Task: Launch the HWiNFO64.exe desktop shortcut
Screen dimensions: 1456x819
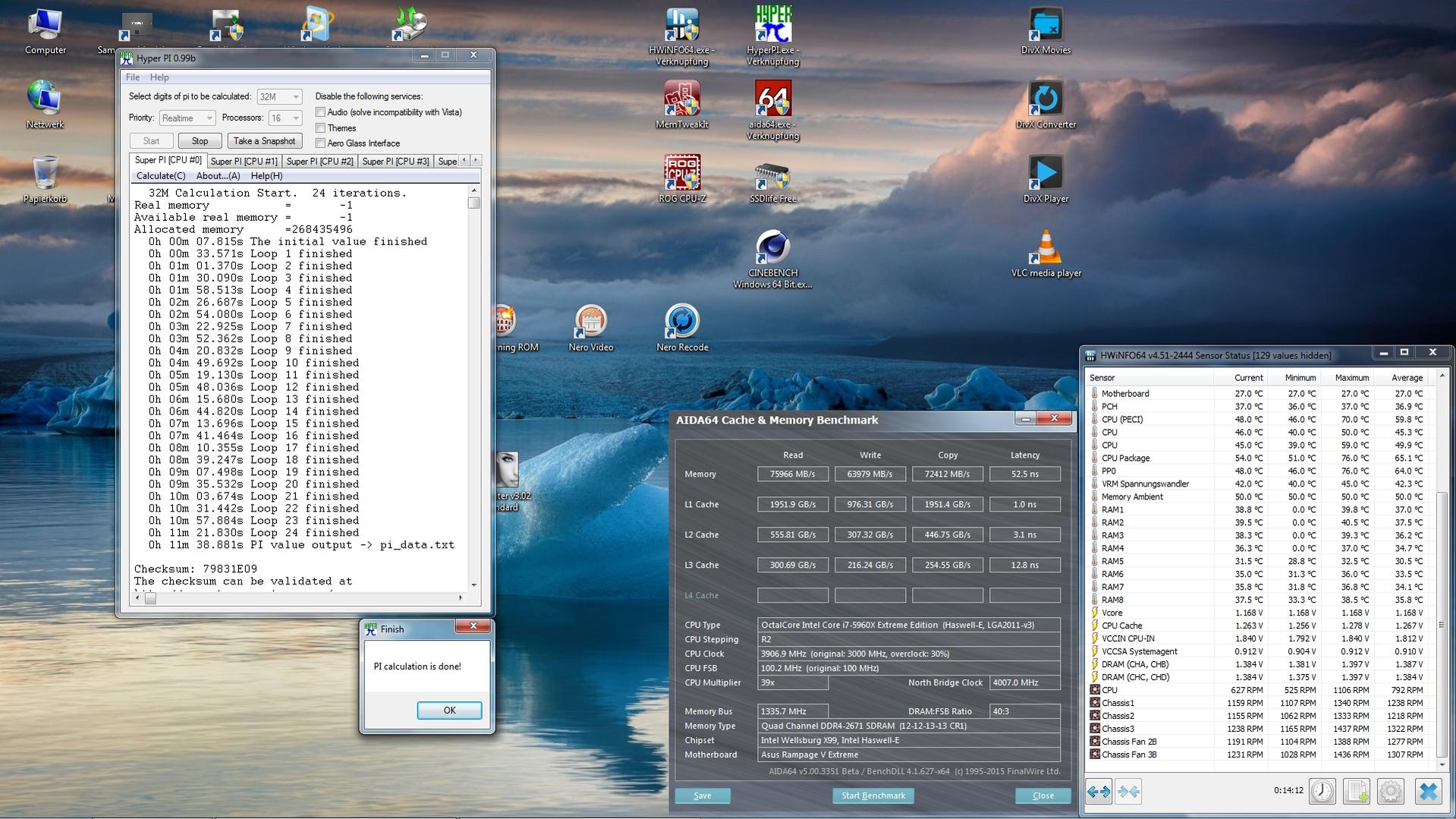Action: pyautogui.click(x=681, y=36)
